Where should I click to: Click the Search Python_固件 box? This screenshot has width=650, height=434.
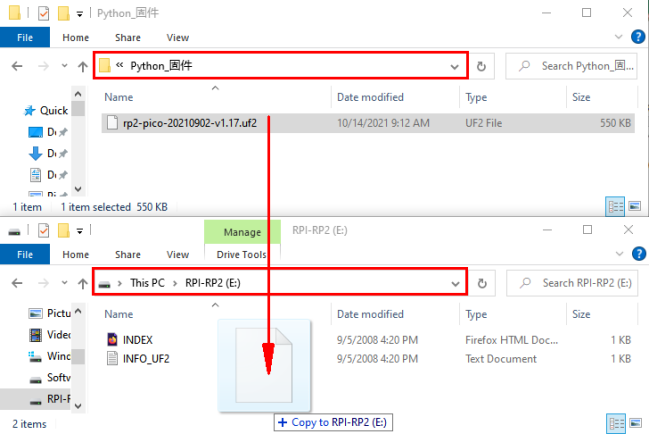click(x=571, y=66)
